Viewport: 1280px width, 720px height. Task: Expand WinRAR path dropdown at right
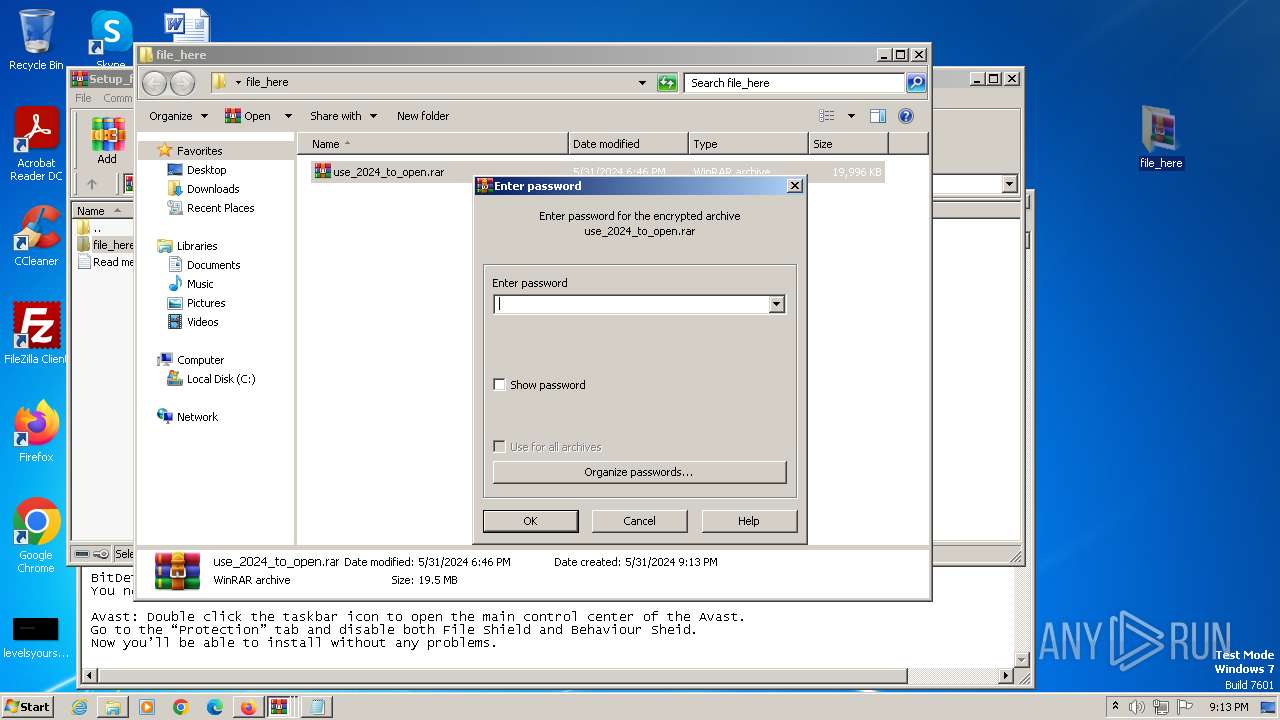1009,184
